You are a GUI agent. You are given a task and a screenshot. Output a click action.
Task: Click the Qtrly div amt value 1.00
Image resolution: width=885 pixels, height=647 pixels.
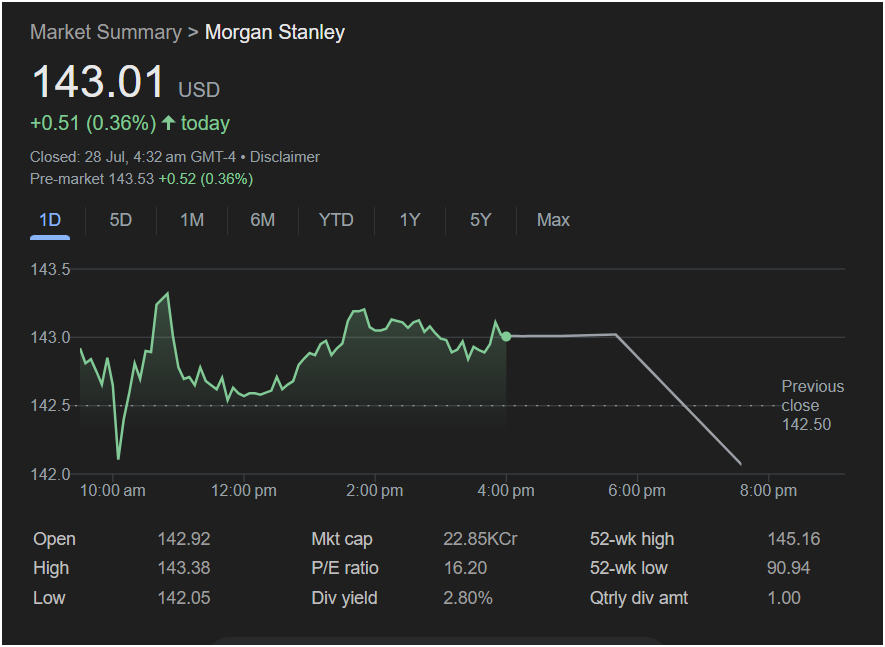click(784, 598)
